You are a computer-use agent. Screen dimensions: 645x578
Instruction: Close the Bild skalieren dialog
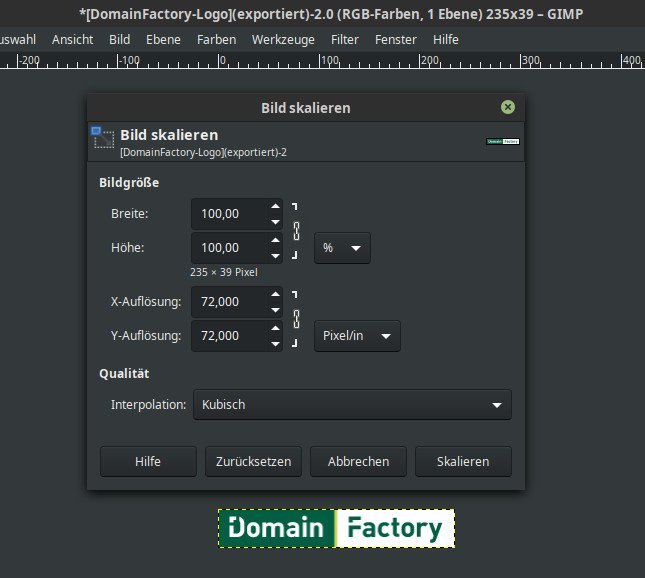508,107
